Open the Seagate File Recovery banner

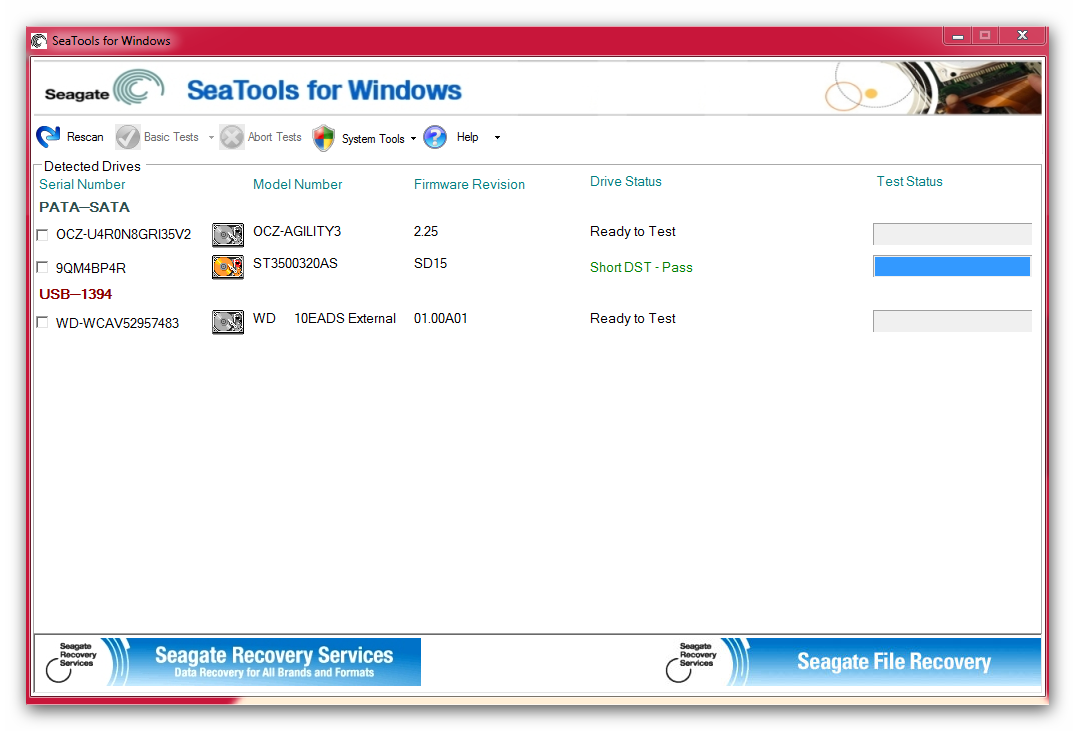point(850,662)
